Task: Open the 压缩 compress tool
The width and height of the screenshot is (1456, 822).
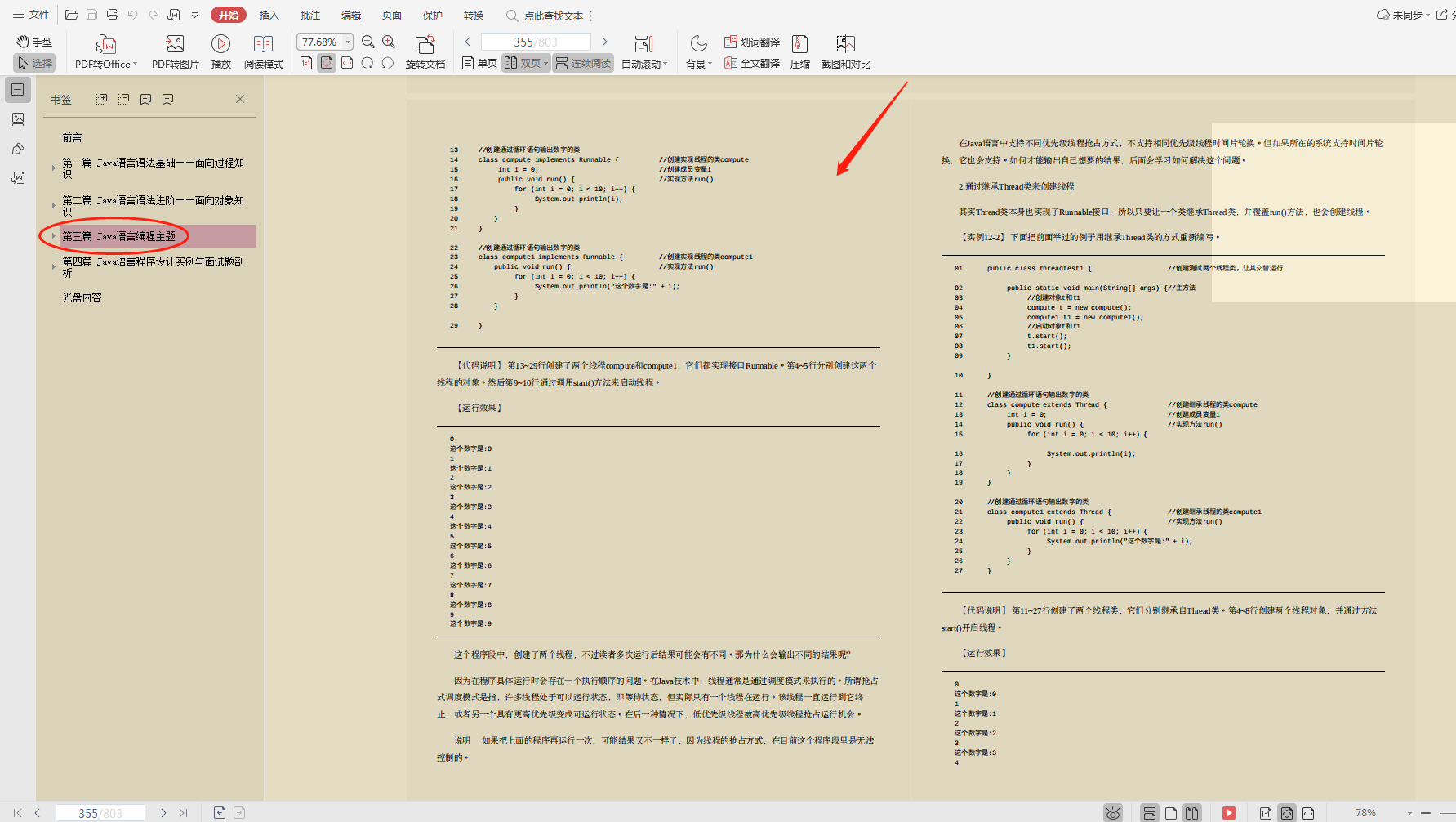Action: click(800, 52)
